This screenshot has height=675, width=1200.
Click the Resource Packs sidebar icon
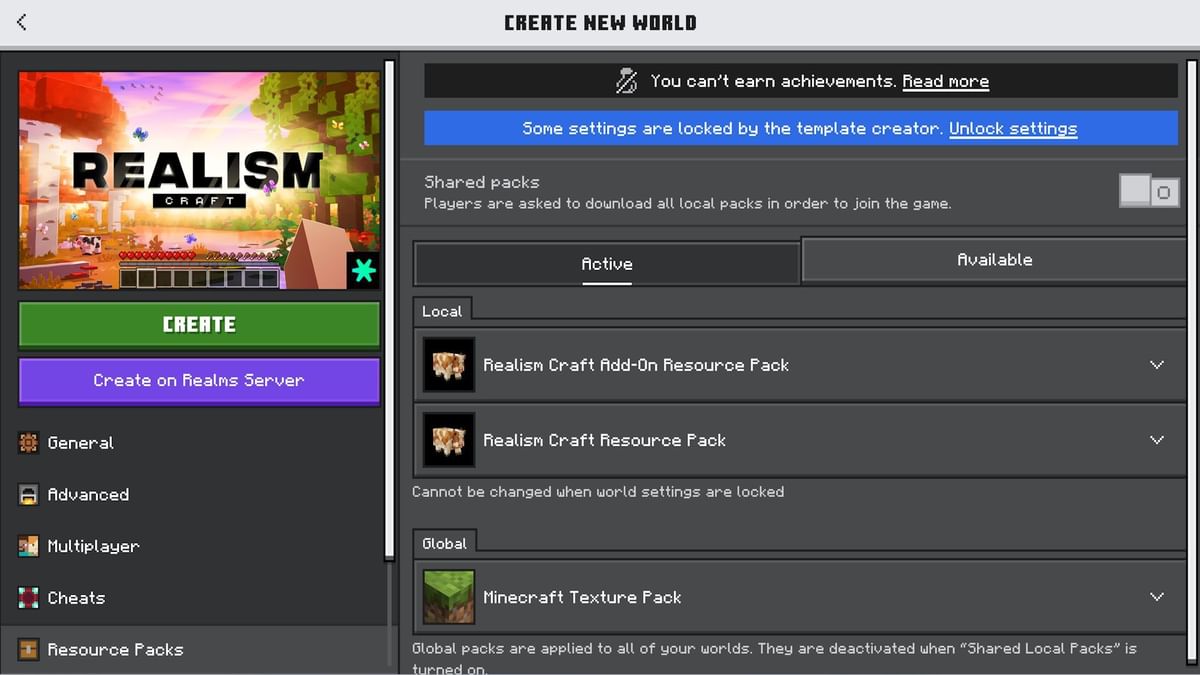(x=26, y=649)
